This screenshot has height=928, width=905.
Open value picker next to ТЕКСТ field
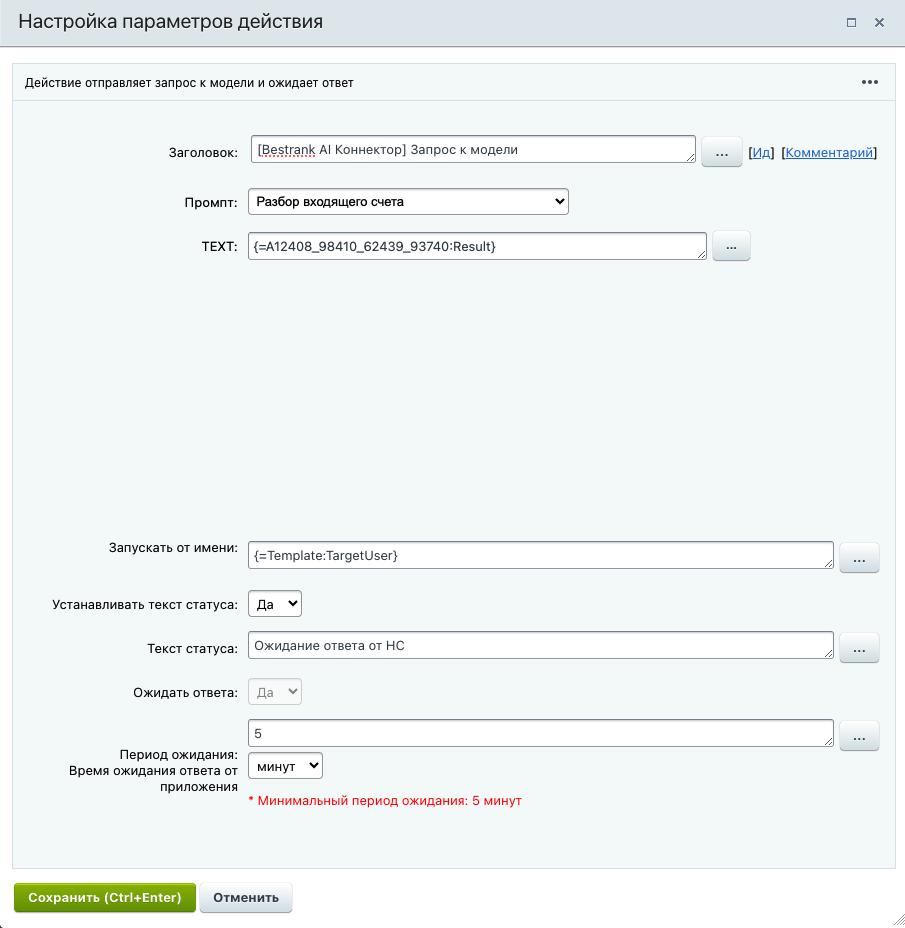click(x=730, y=246)
